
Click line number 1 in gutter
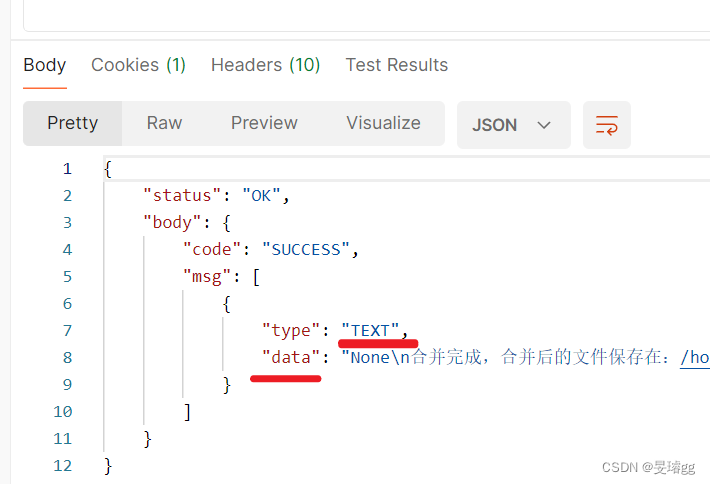[67, 169]
